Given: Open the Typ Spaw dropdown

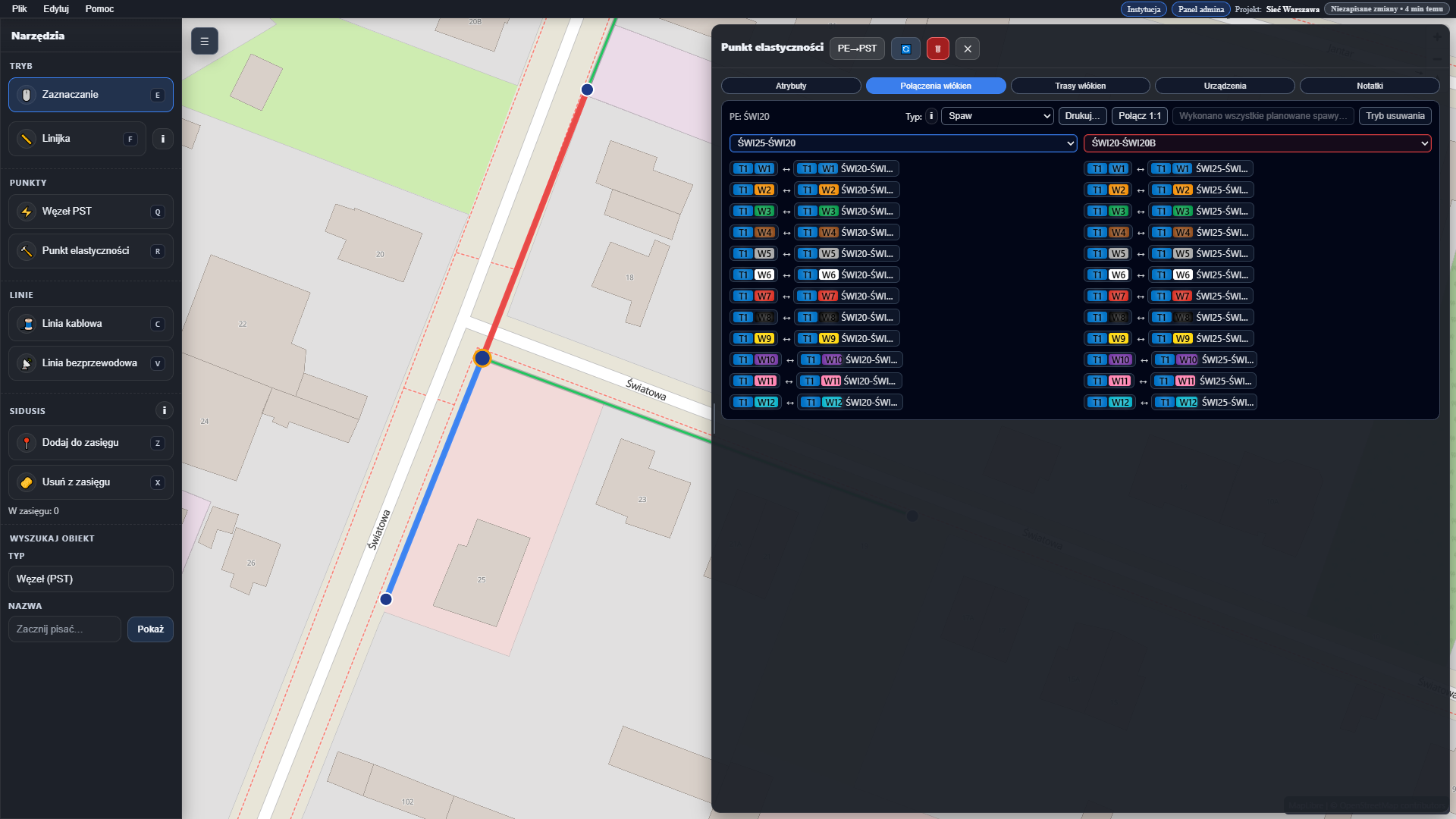Looking at the screenshot, I should point(997,116).
